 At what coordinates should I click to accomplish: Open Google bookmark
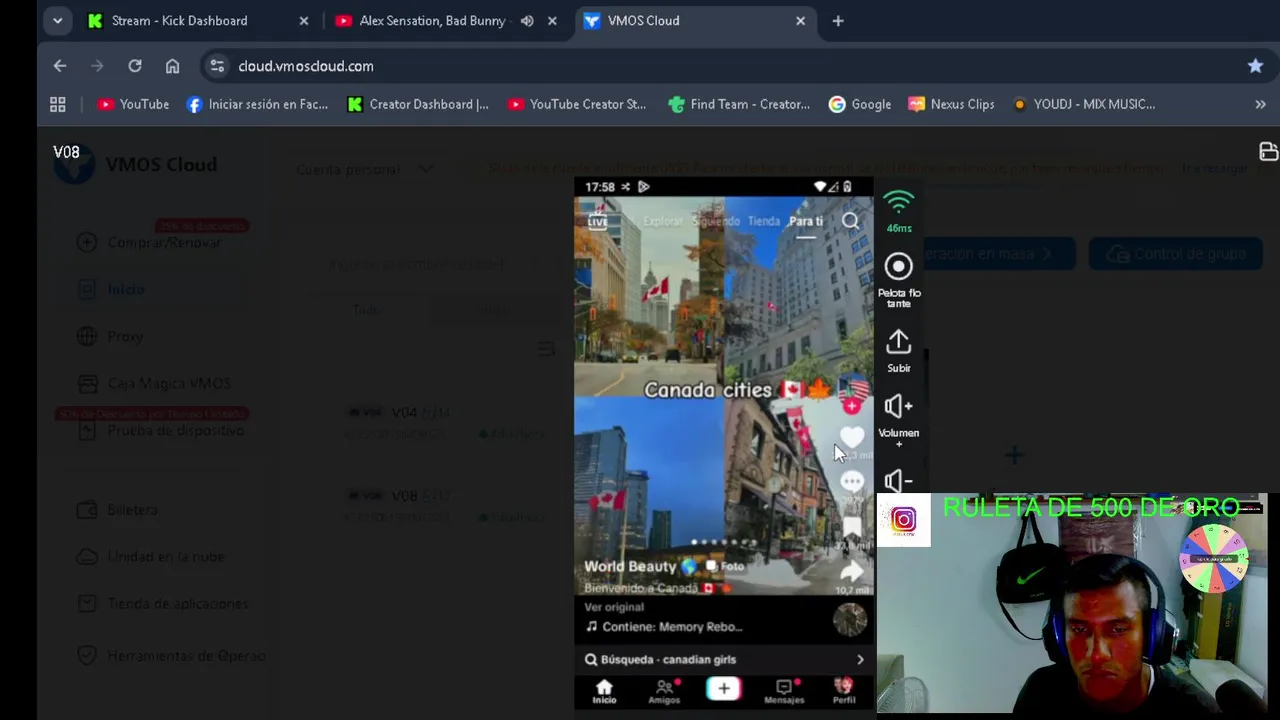point(860,104)
